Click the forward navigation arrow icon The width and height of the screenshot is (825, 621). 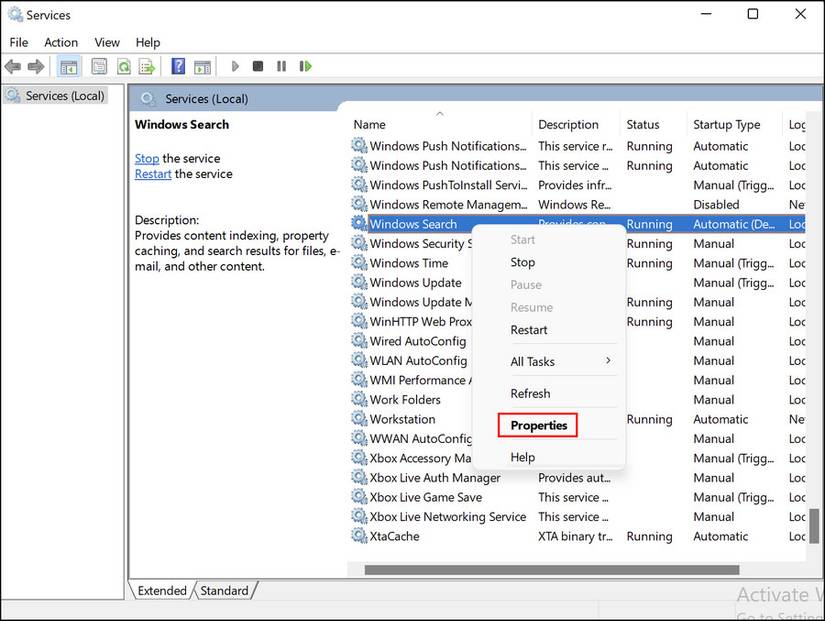37,66
